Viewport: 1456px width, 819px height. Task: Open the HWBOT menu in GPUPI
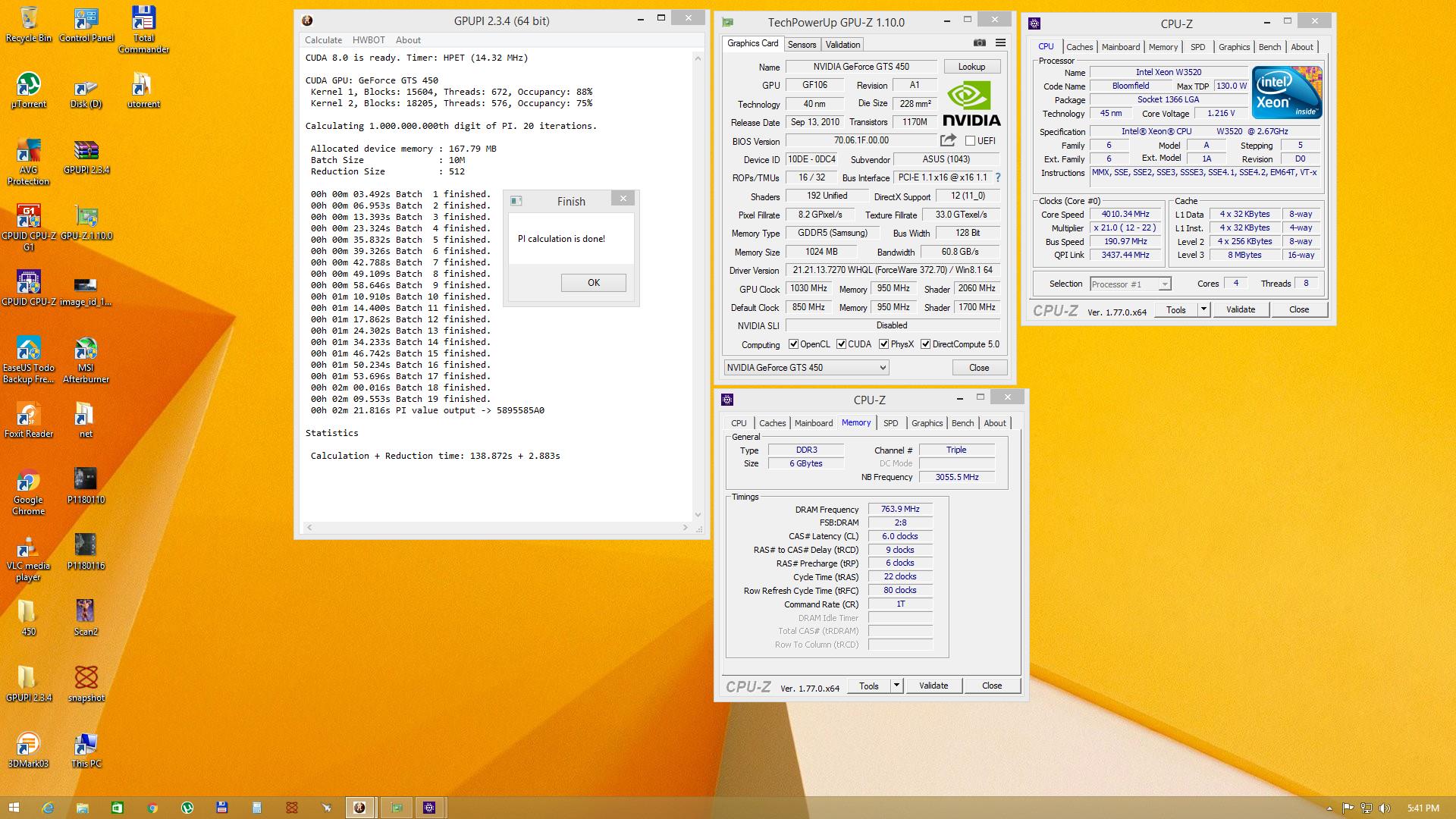pos(369,40)
